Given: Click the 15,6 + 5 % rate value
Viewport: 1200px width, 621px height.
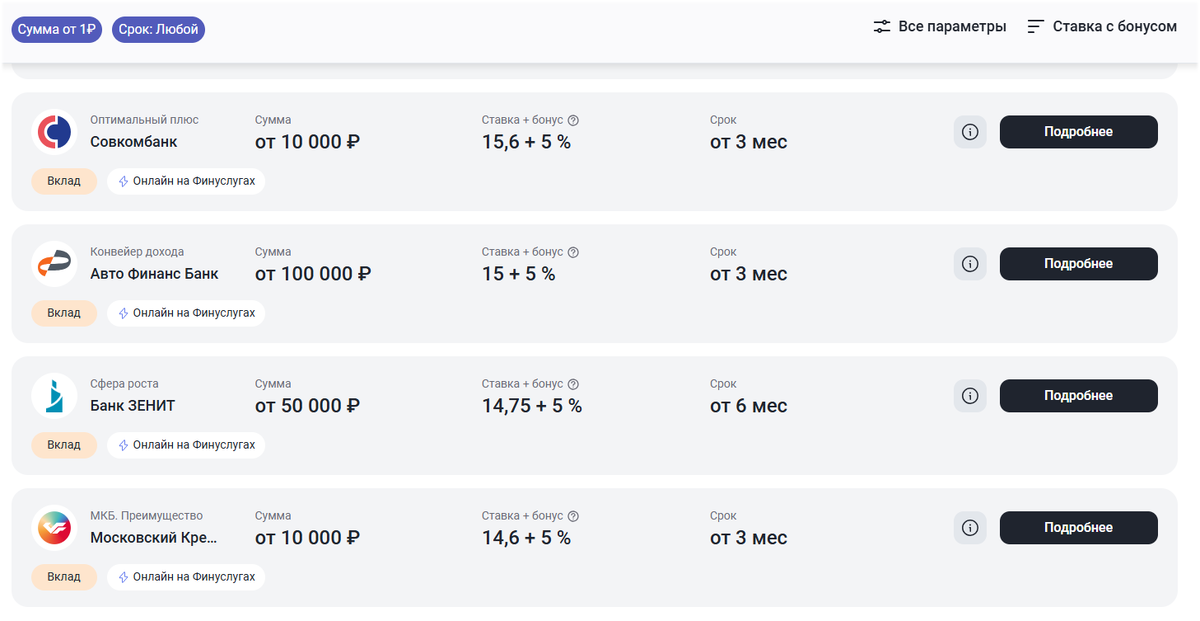Looking at the screenshot, I should (526, 142).
